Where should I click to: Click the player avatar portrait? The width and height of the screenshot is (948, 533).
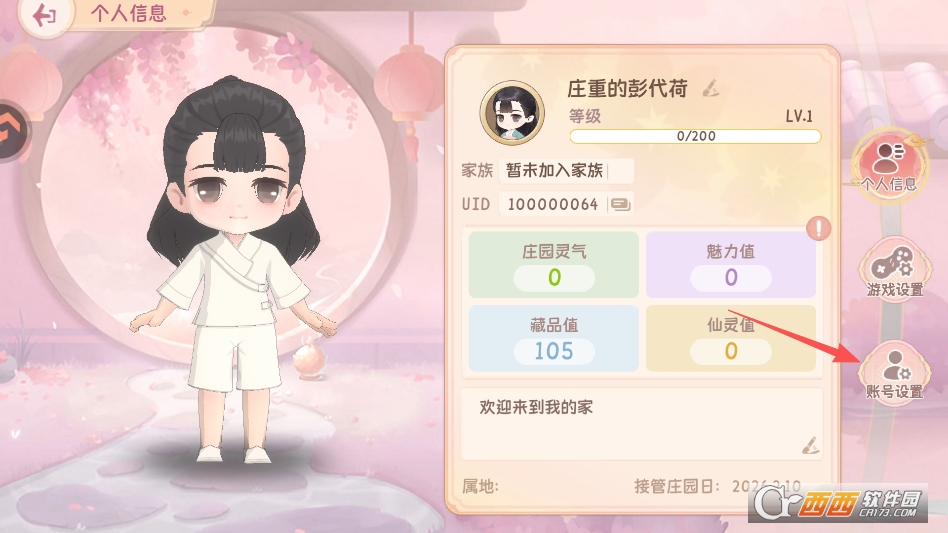click(512, 113)
